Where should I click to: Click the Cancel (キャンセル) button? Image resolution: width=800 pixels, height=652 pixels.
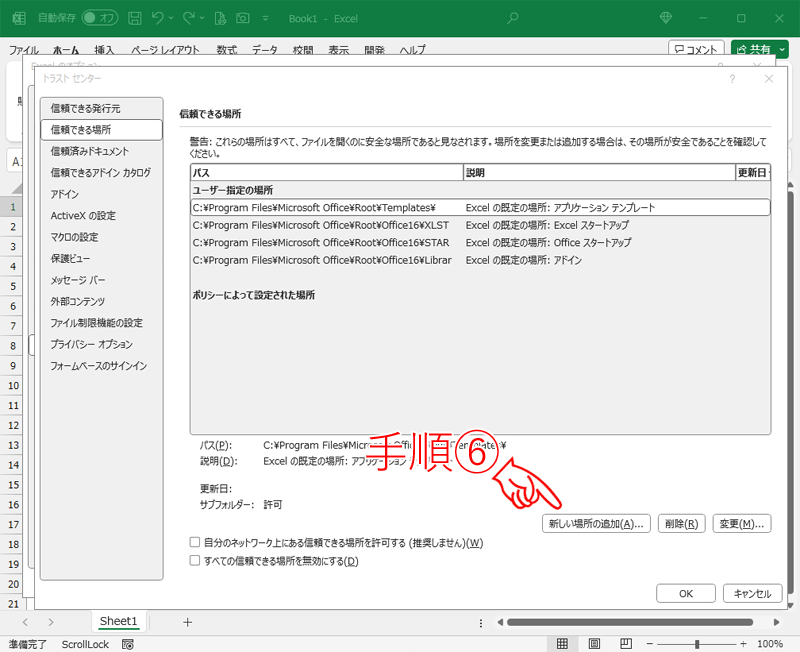pos(752,593)
